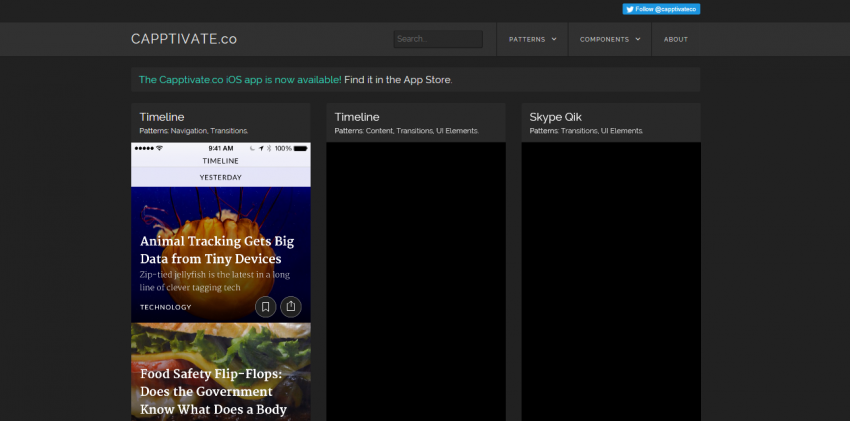
Task: Click the 9:41 AM time in status bar
Action: click(221, 148)
